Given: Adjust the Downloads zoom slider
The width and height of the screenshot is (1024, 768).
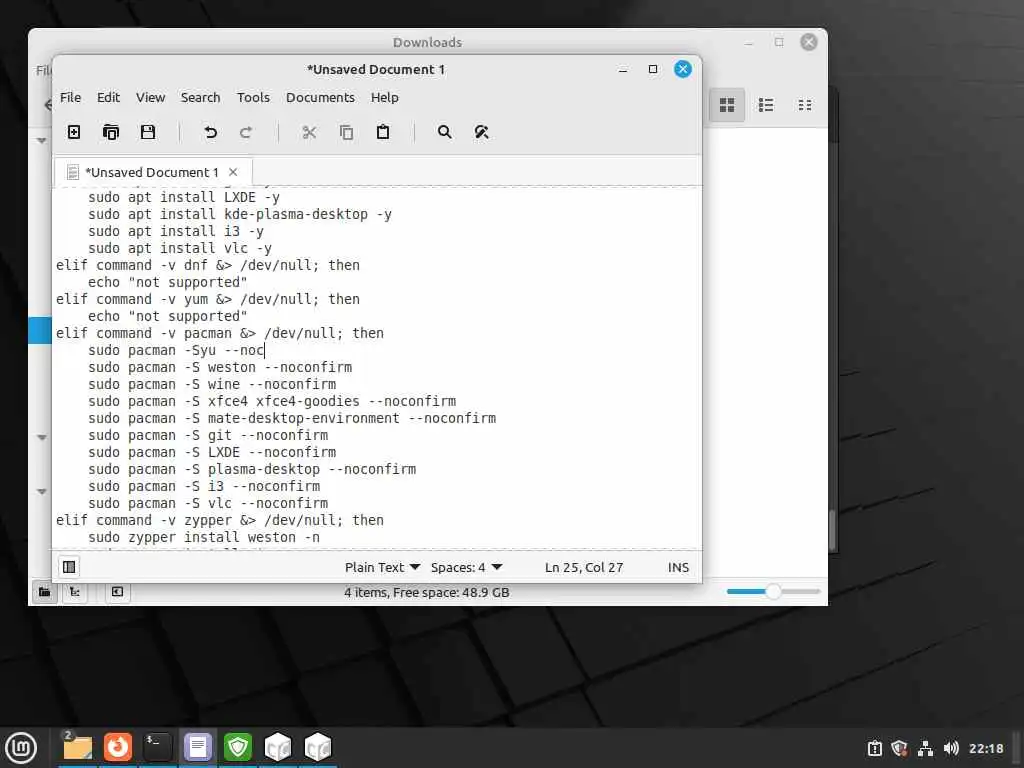Looking at the screenshot, I should point(773,592).
